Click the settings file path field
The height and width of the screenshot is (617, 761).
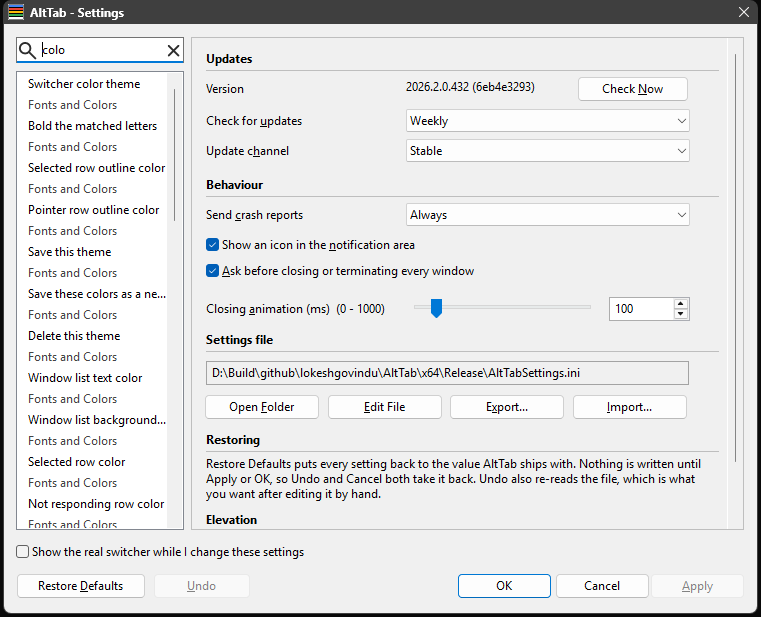click(x=447, y=373)
